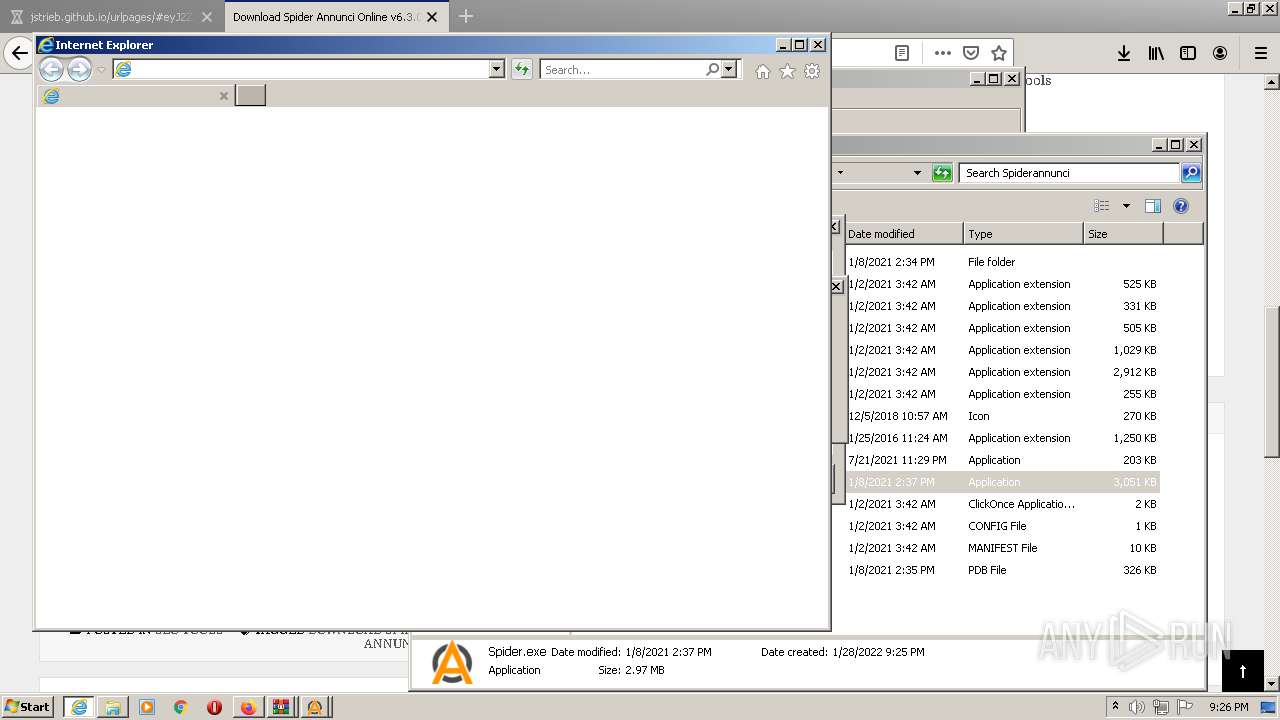Bookmark this page star in Firefox
1280x720 pixels.
click(999, 53)
